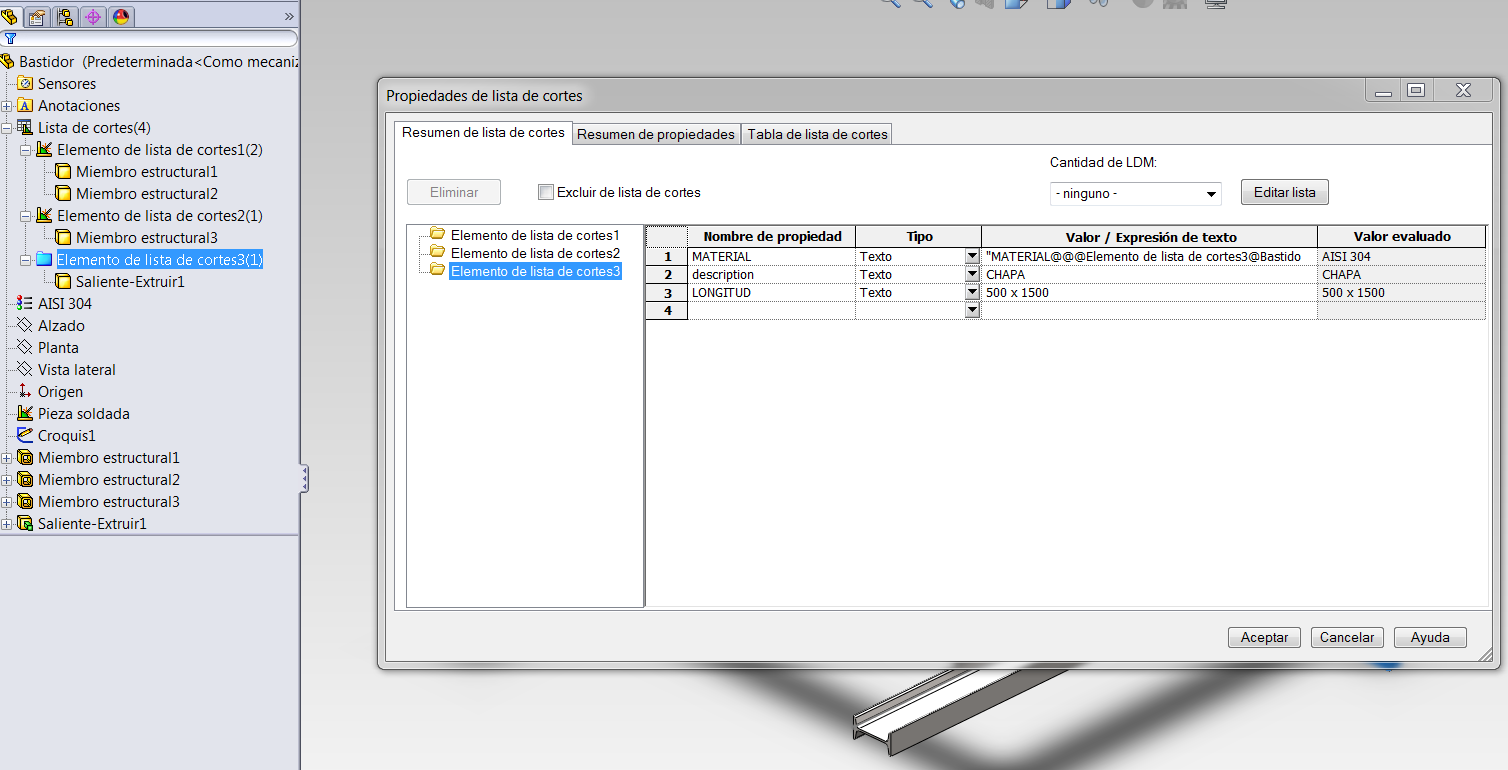Switch to Resumen de propiedades tab
The width and height of the screenshot is (1508, 770).
656,134
